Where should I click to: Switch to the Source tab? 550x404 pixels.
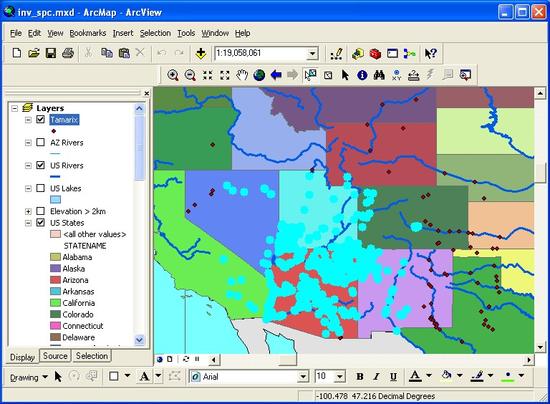[55, 356]
